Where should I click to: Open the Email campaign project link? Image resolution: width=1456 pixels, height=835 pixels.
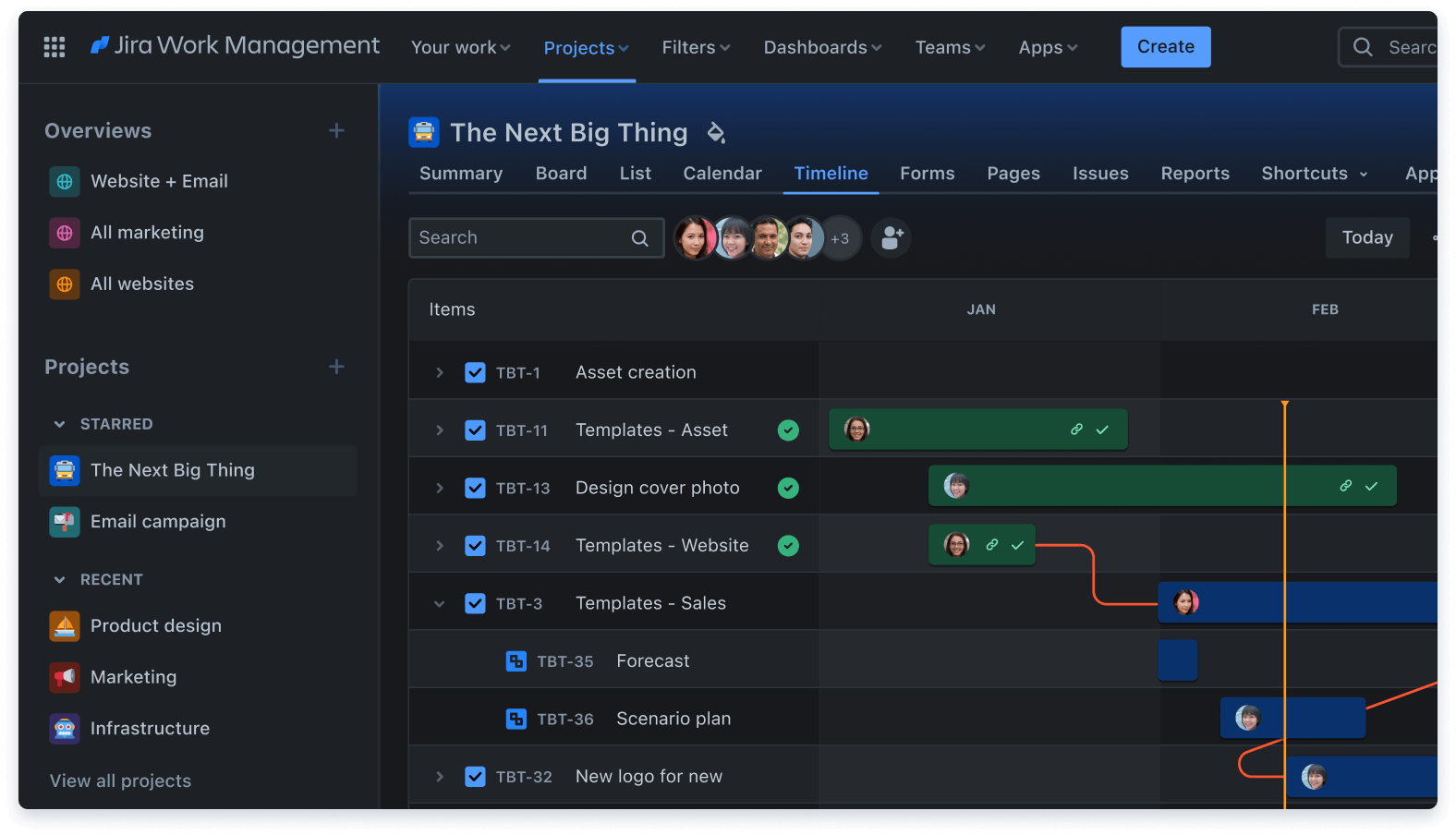(158, 522)
